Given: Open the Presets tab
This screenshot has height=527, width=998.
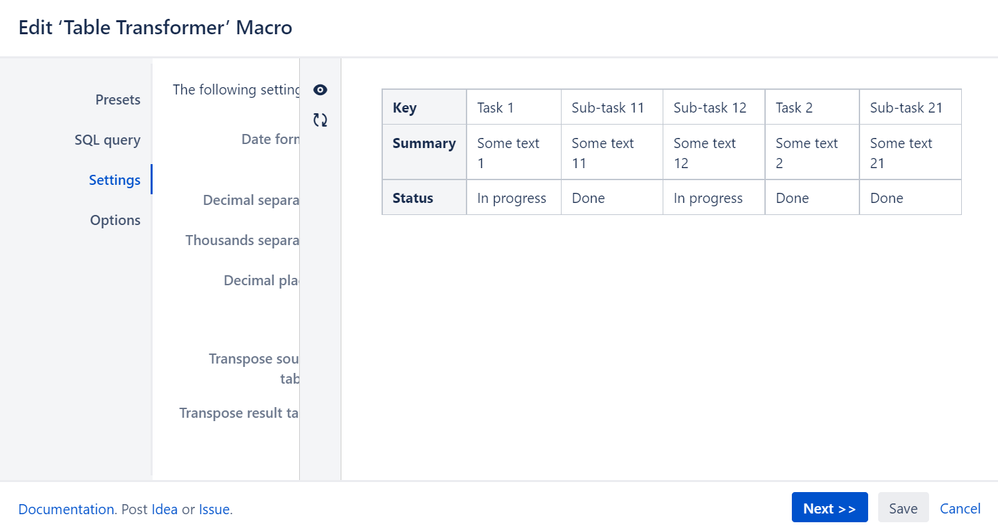Looking at the screenshot, I should pyautogui.click(x=118, y=99).
